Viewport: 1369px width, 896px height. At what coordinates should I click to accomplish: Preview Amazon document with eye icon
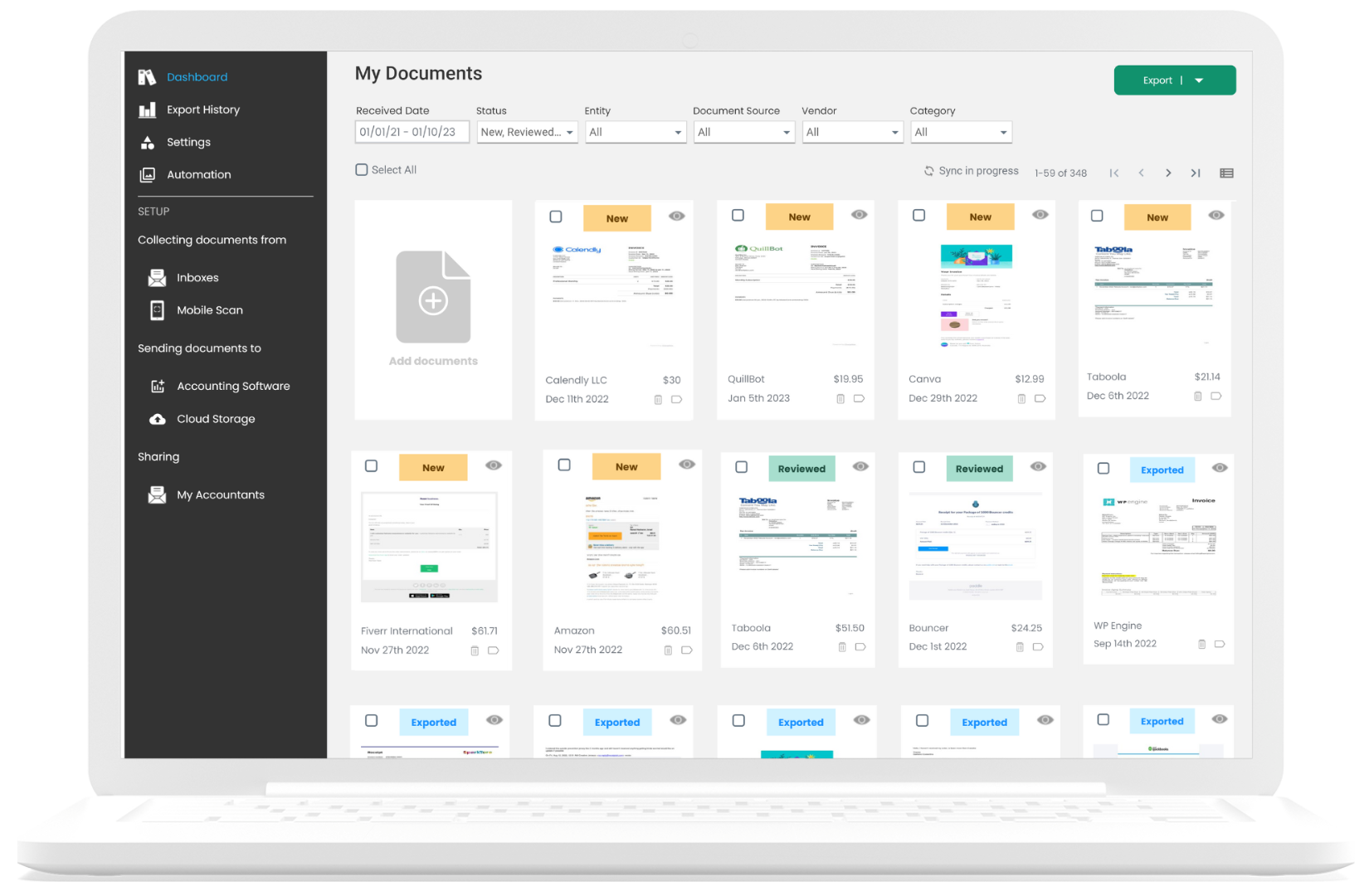click(687, 465)
